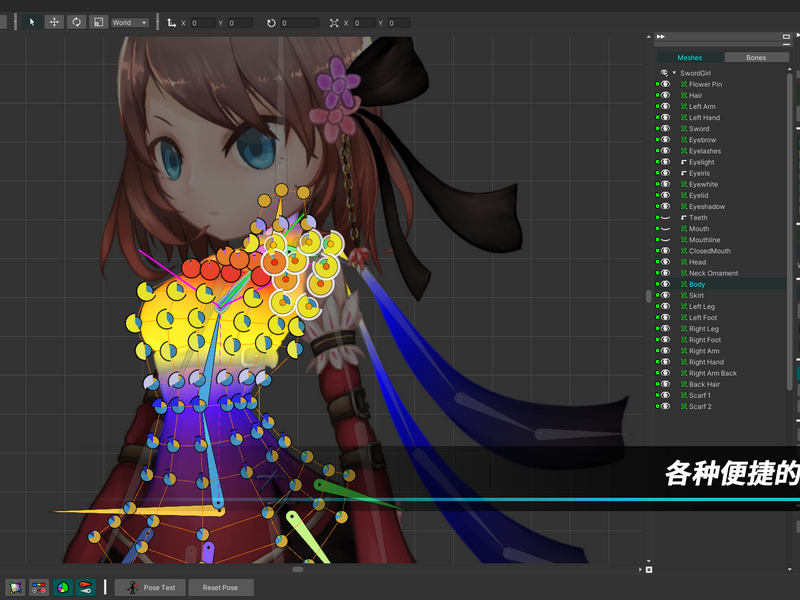Hide the Hair mesh
The image size is (800, 600).
[x=665, y=95]
